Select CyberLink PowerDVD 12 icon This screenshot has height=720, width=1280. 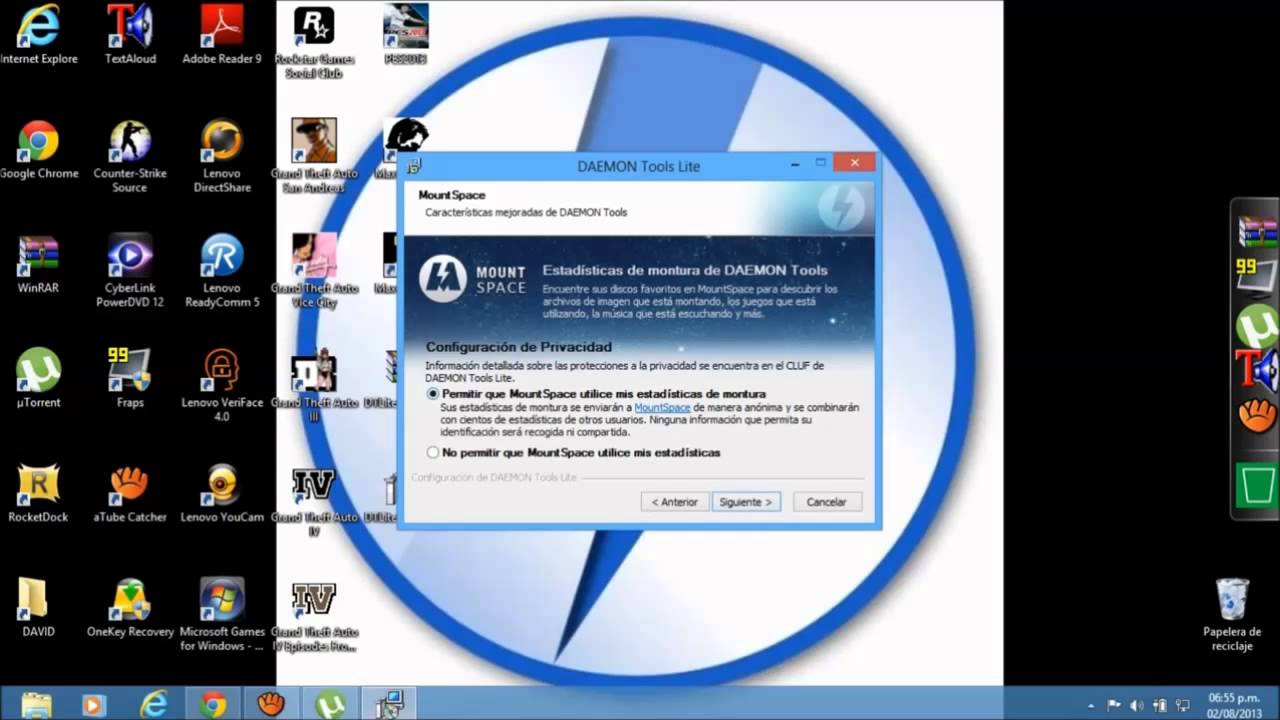point(130,271)
